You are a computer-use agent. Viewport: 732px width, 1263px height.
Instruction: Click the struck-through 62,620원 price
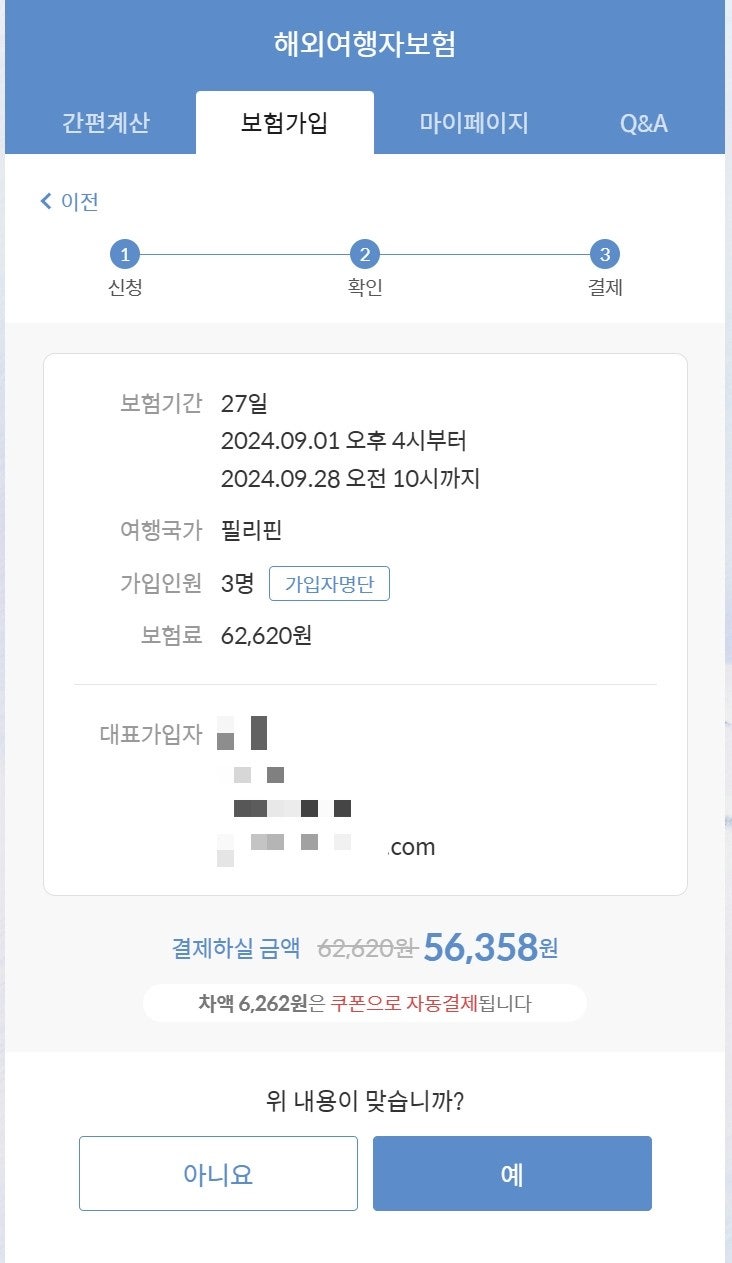[x=365, y=948]
